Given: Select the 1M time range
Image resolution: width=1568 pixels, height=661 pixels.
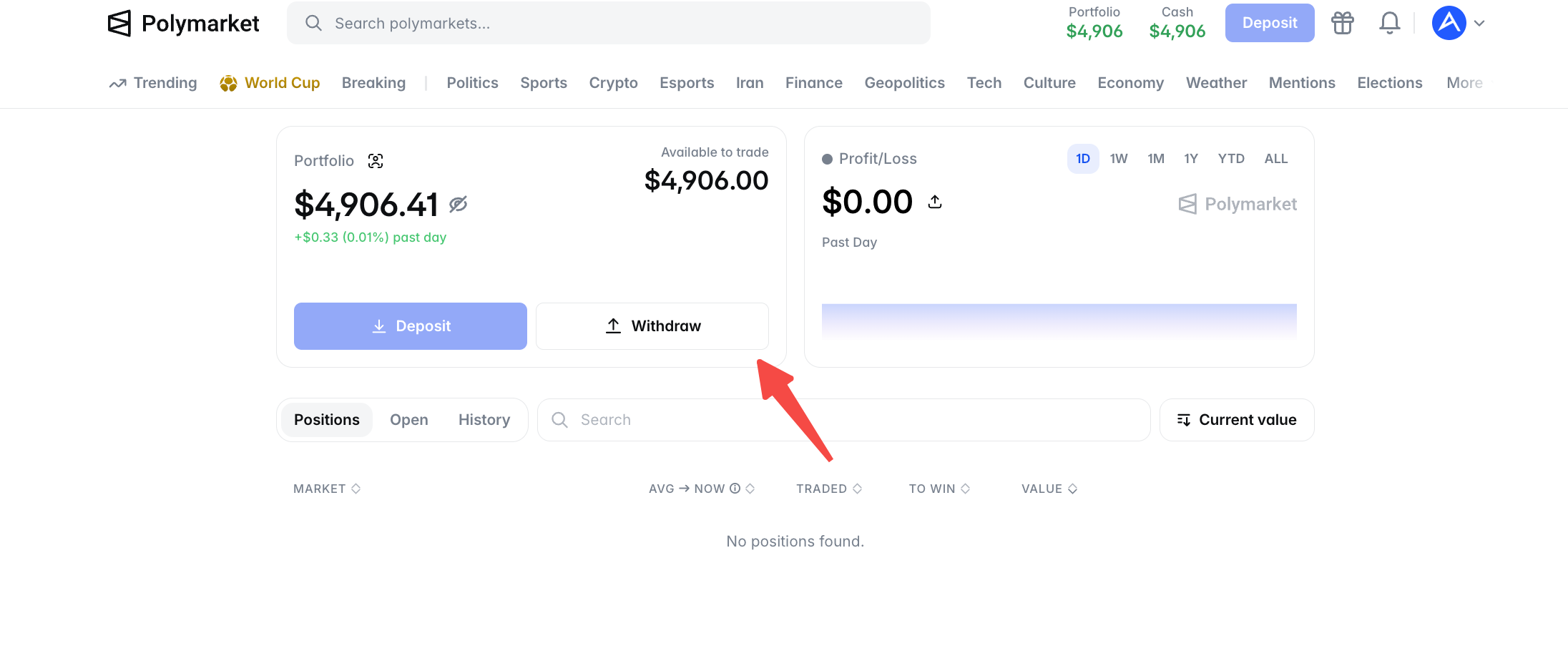Looking at the screenshot, I should click(1156, 159).
